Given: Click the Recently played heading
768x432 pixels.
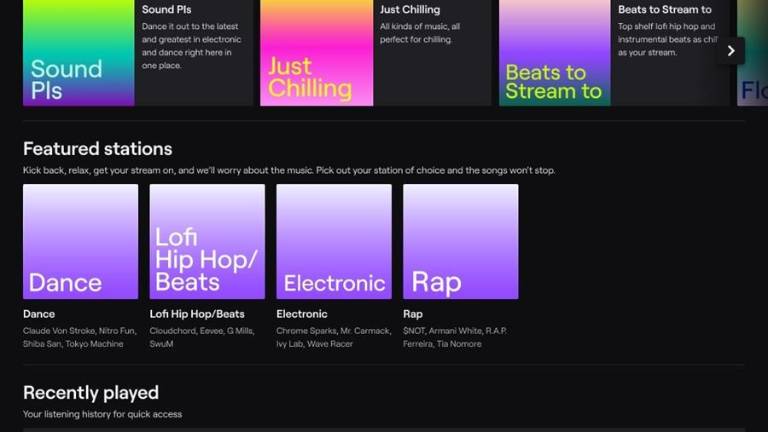Looking at the screenshot, I should (x=91, y=392).
